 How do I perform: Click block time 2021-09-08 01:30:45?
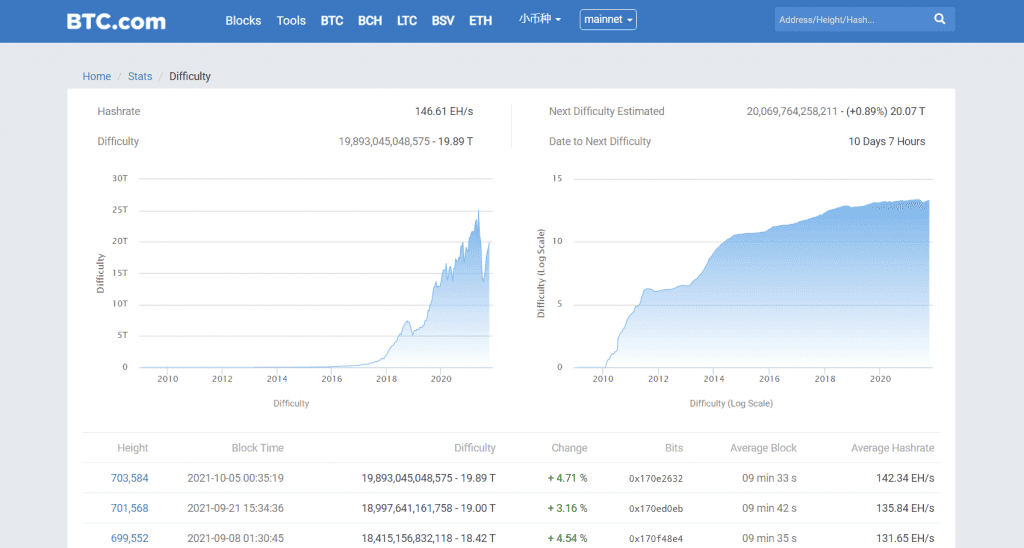[x=236, y=538]
